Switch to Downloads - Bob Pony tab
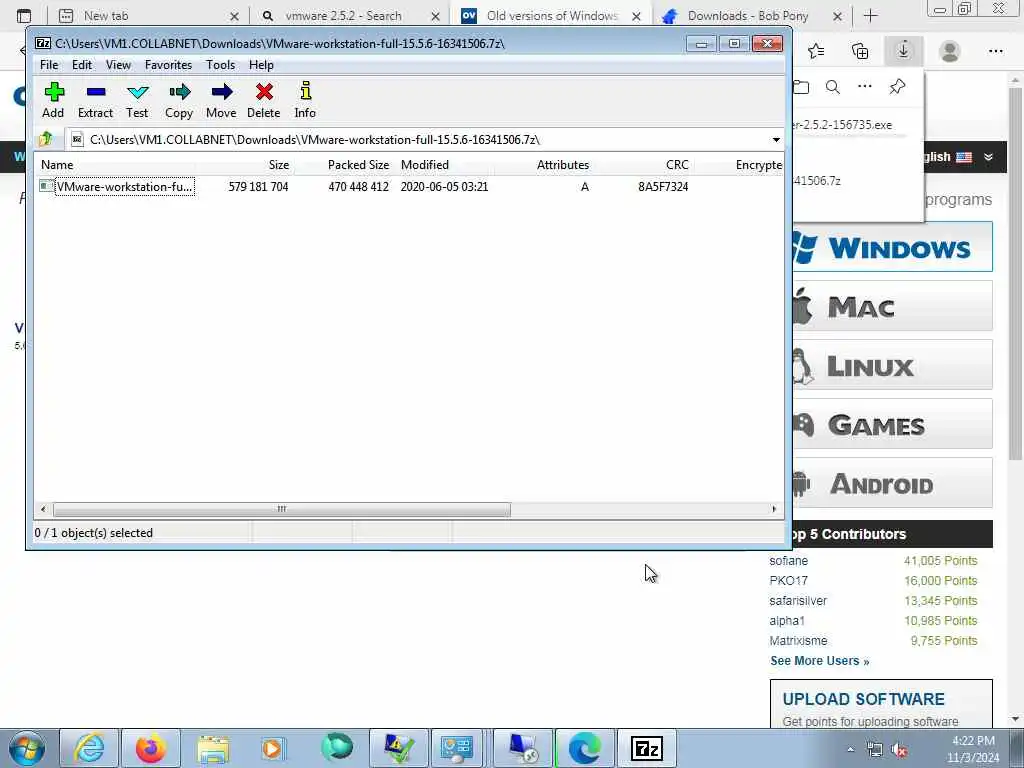 753,16
